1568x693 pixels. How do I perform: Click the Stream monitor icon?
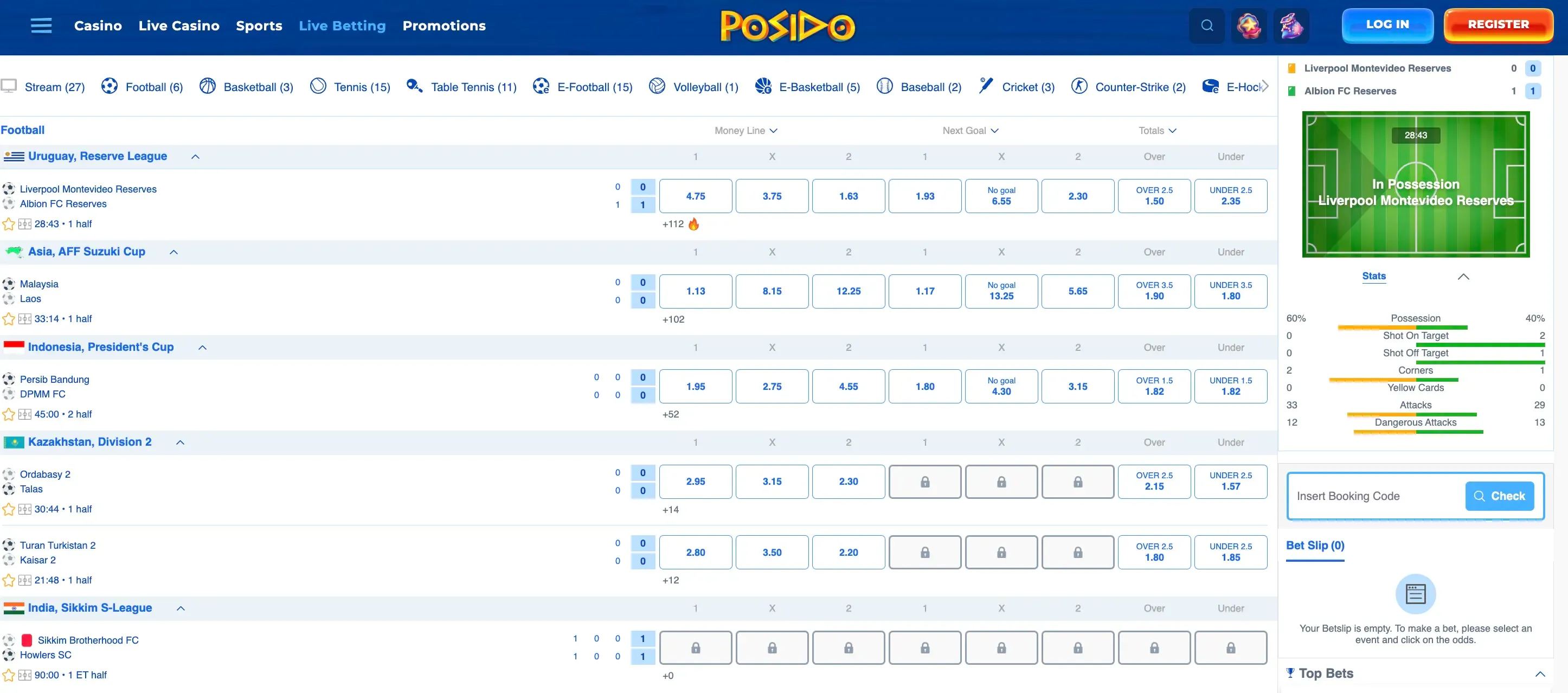pos(9,86)
